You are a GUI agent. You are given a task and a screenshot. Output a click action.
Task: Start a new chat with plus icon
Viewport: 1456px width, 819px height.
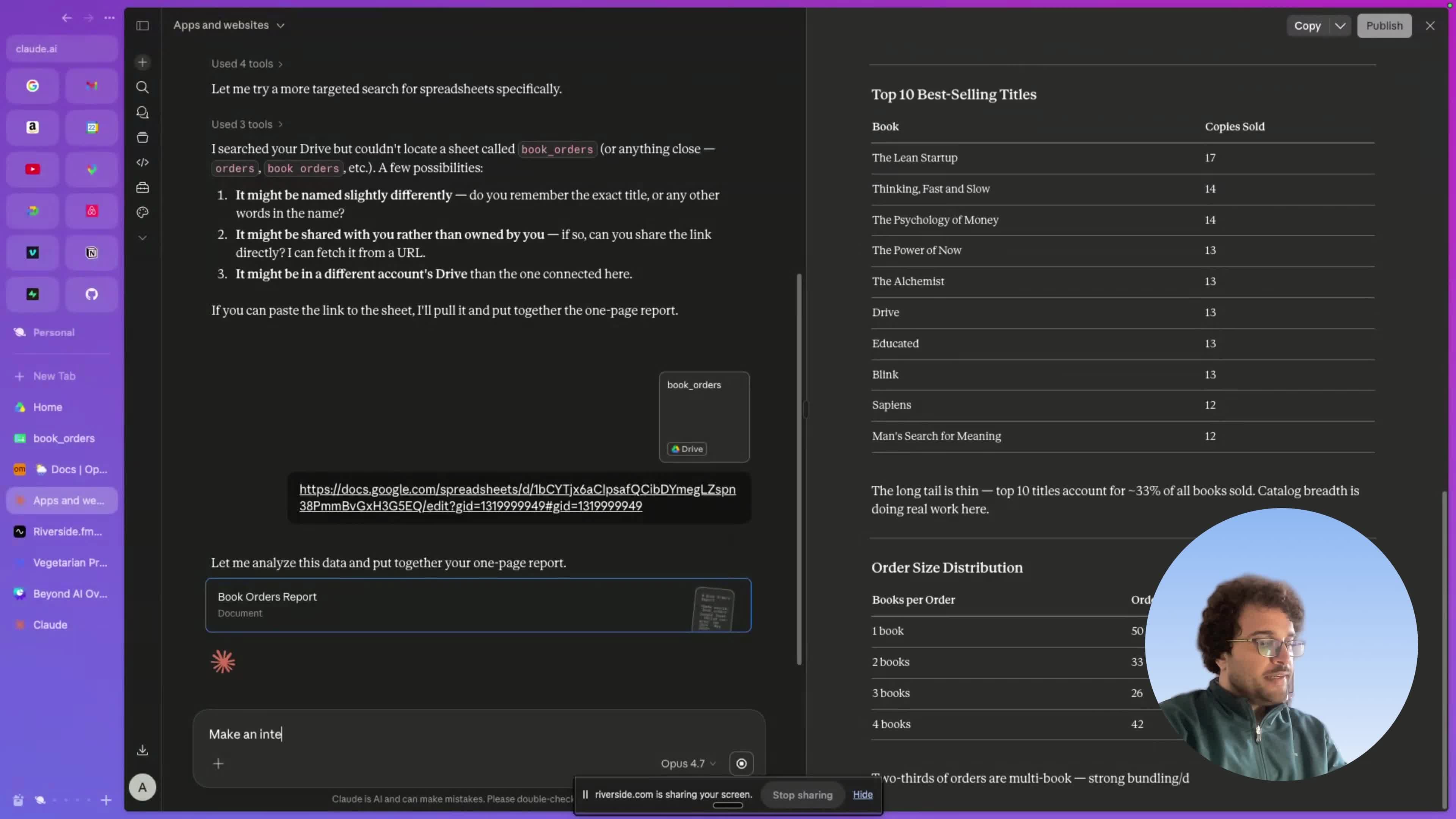point(143,62)
